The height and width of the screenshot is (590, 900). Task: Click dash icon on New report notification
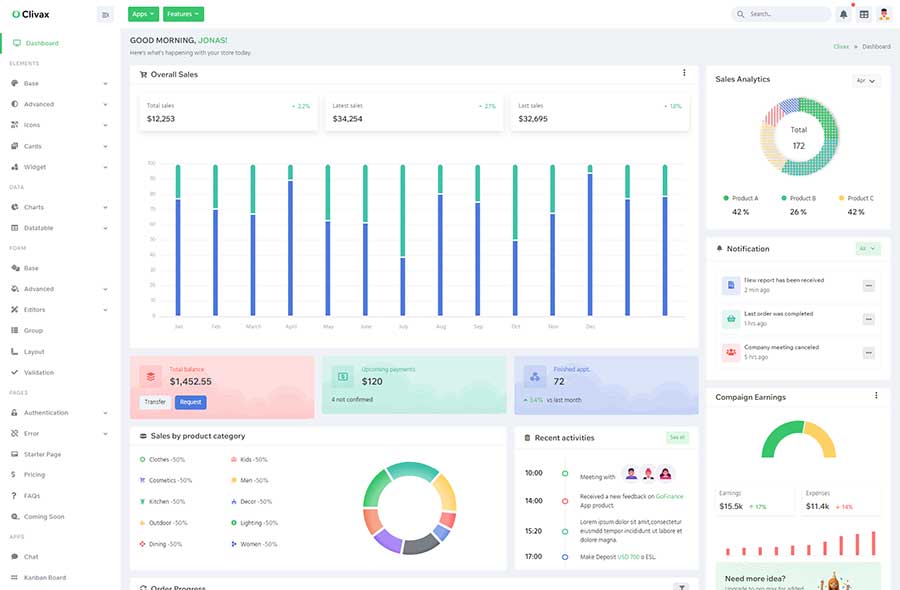(x=868, y=285)
